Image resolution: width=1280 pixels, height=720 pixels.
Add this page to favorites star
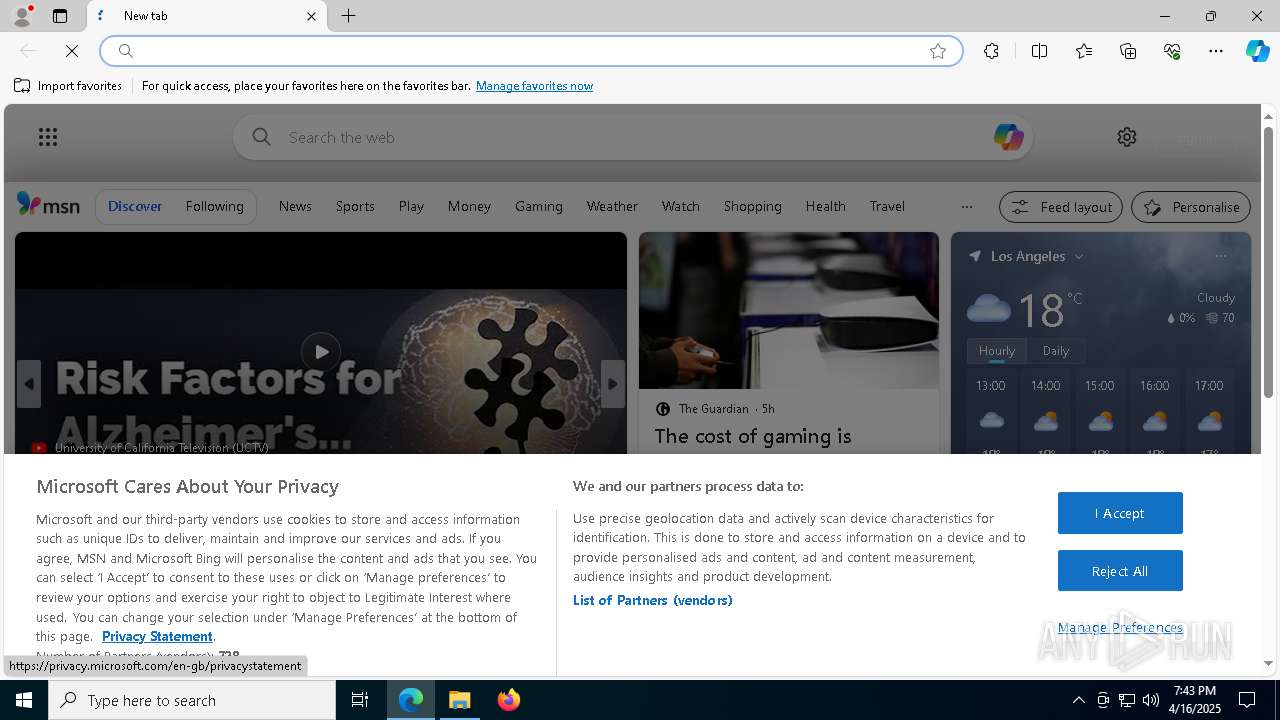coord(938,51)
